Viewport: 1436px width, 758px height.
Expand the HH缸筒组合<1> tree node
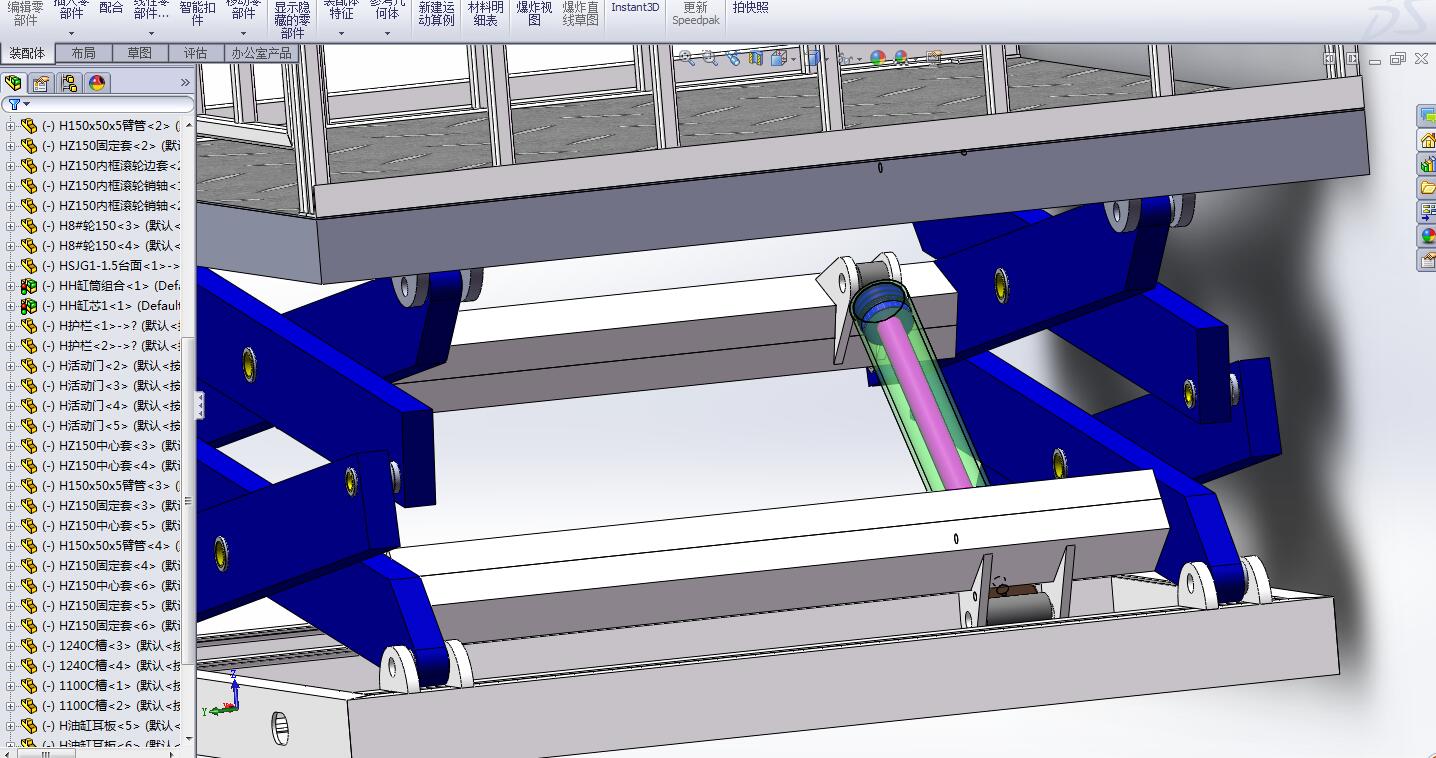[x=10, y=286]
